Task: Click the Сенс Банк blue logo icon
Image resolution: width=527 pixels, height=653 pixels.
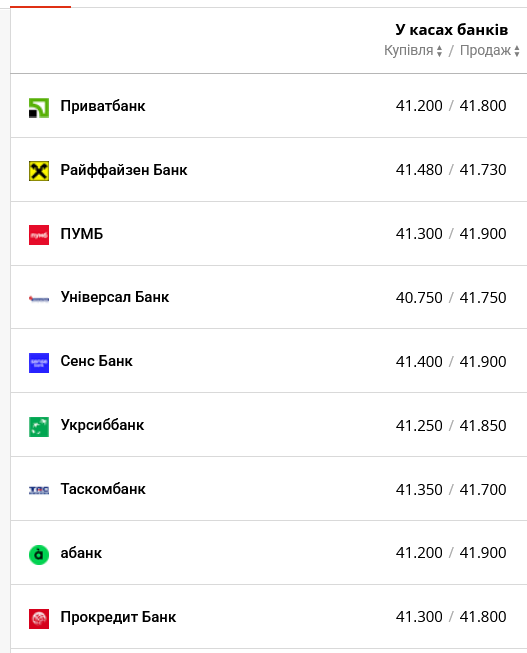Action: click(39, 363)
